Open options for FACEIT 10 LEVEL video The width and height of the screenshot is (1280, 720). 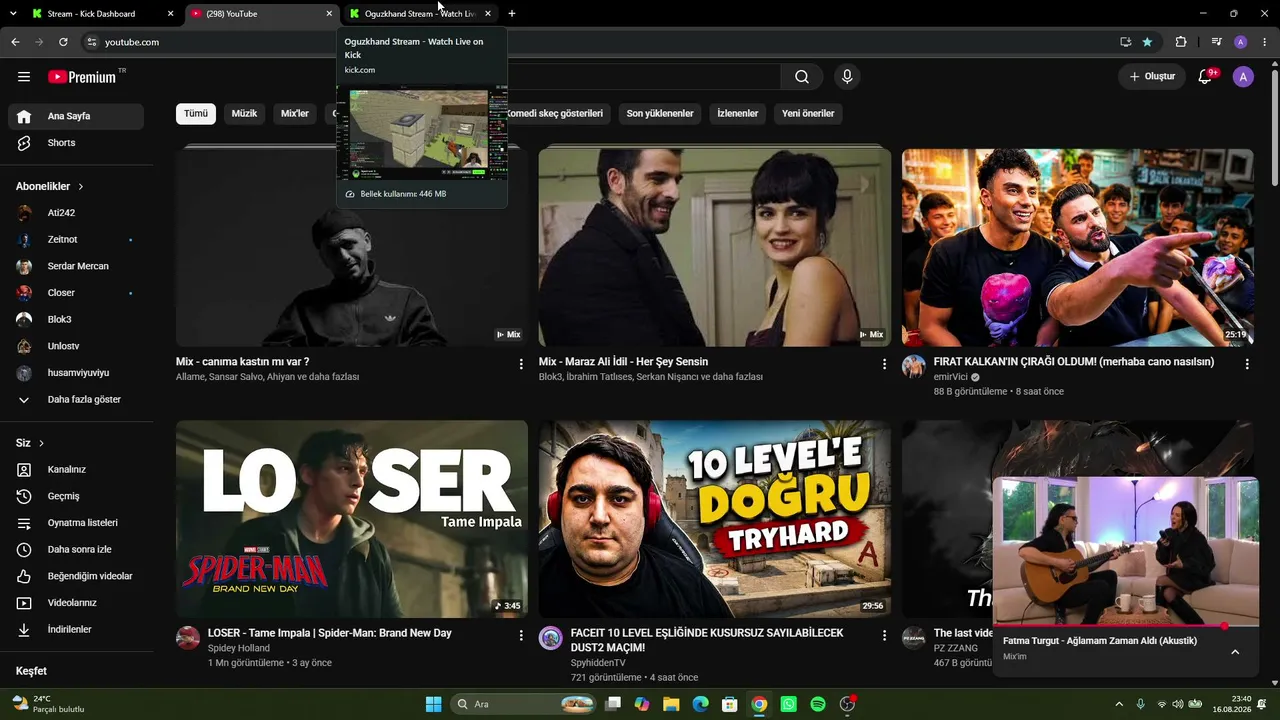[884, 635]
